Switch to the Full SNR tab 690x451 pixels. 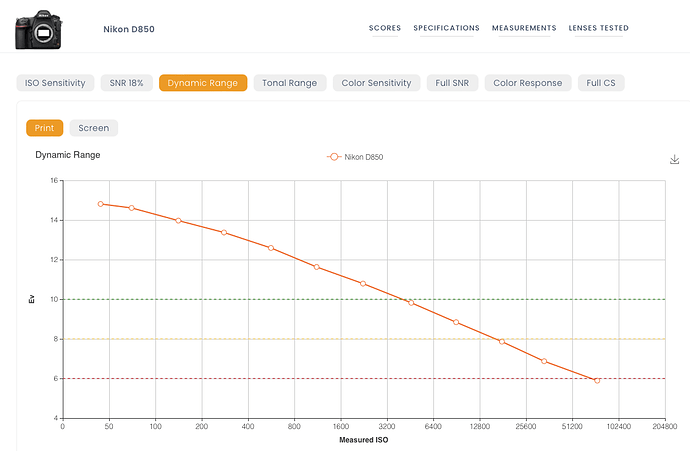pyautogui.click(x=452, y=83)
